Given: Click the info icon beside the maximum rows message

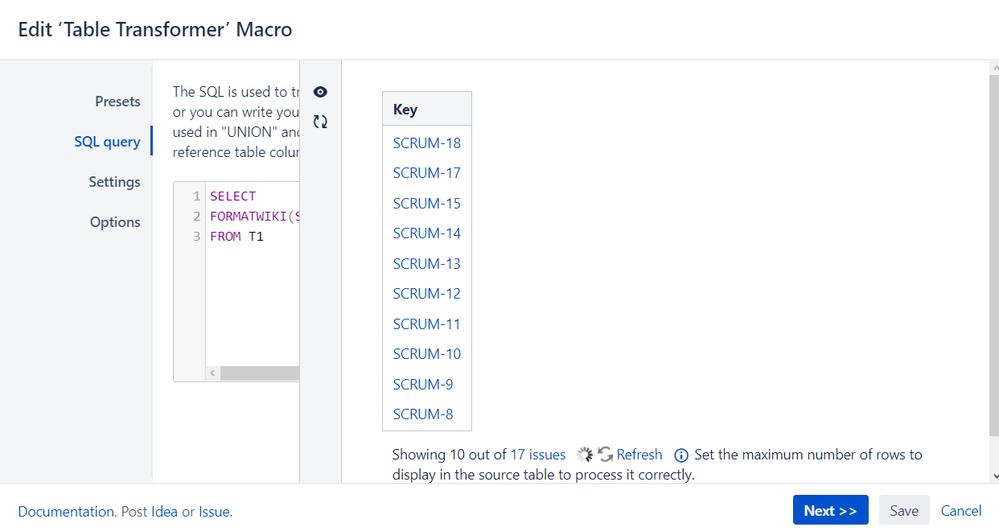Looking at the screenshot, I should [681, 455].
